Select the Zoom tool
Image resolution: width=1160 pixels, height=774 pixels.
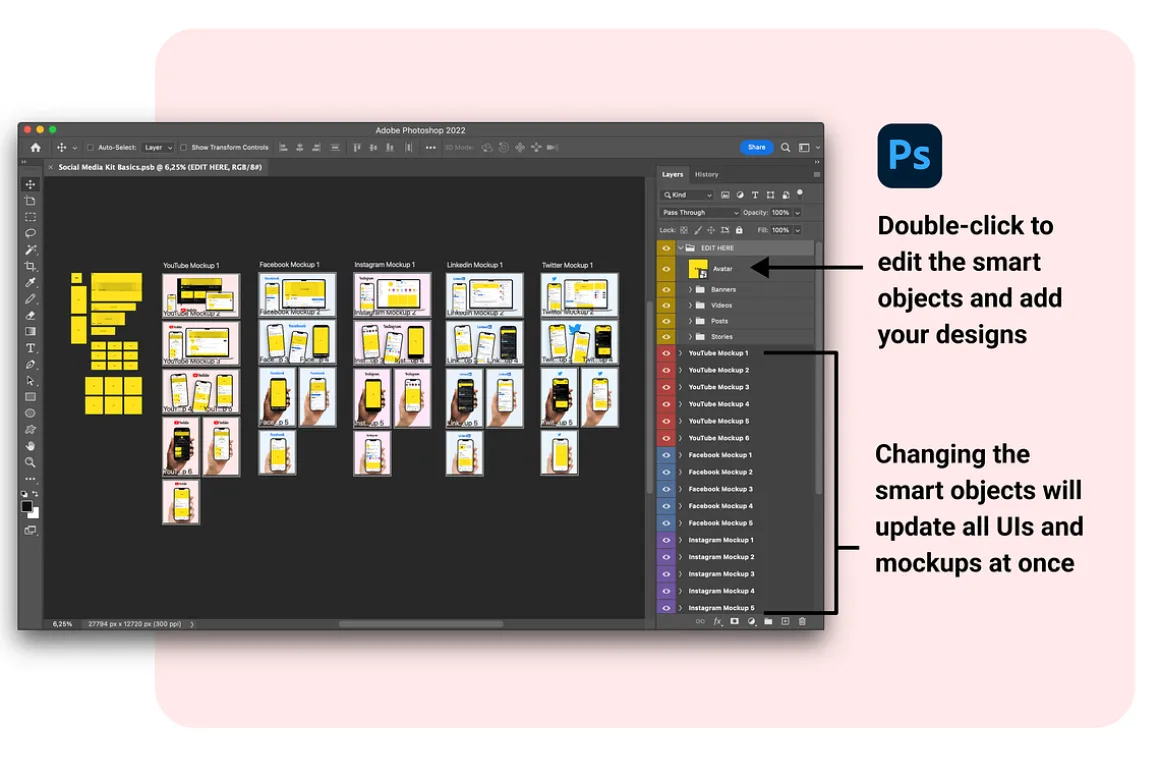30,462
